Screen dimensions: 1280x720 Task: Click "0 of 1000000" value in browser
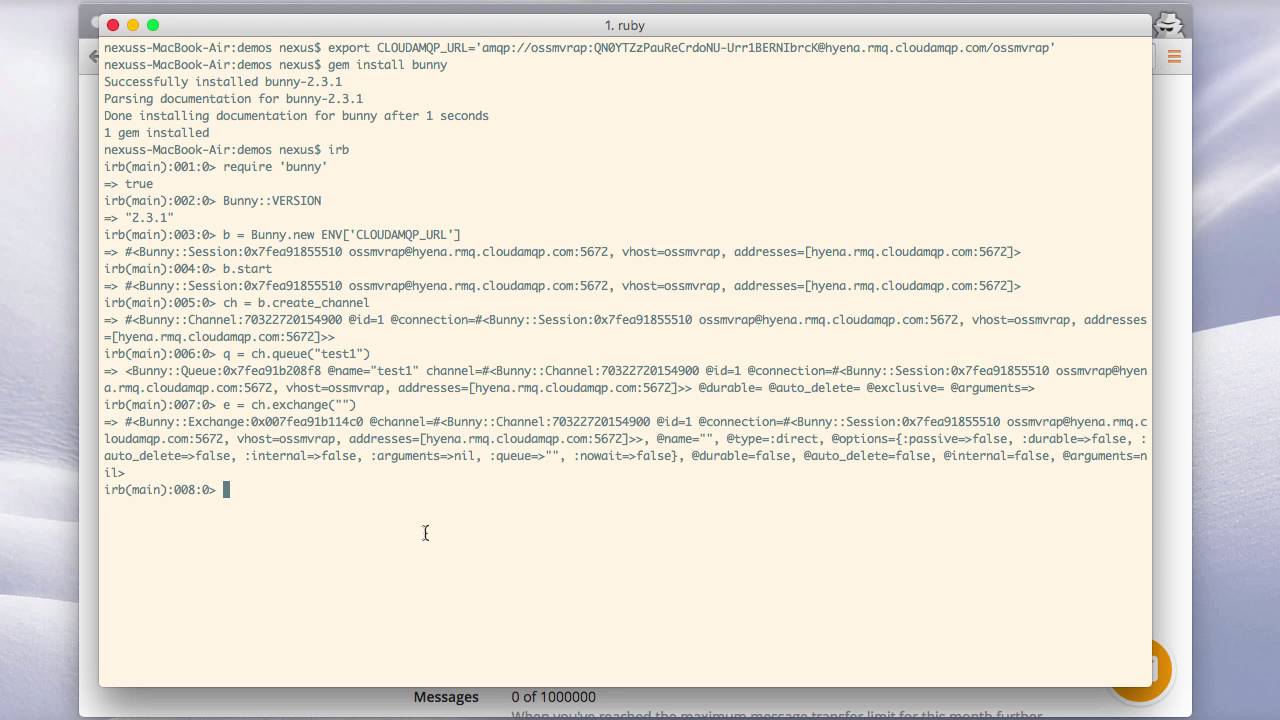coord(553,697)
